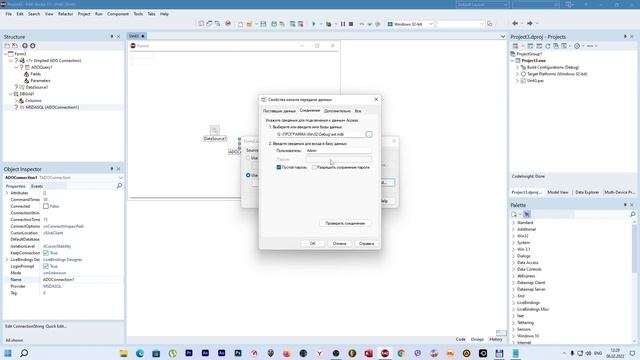The image size is (640, 360).
Task: Click the Object Inspector search magnifier
Action: tap(119, 186)
